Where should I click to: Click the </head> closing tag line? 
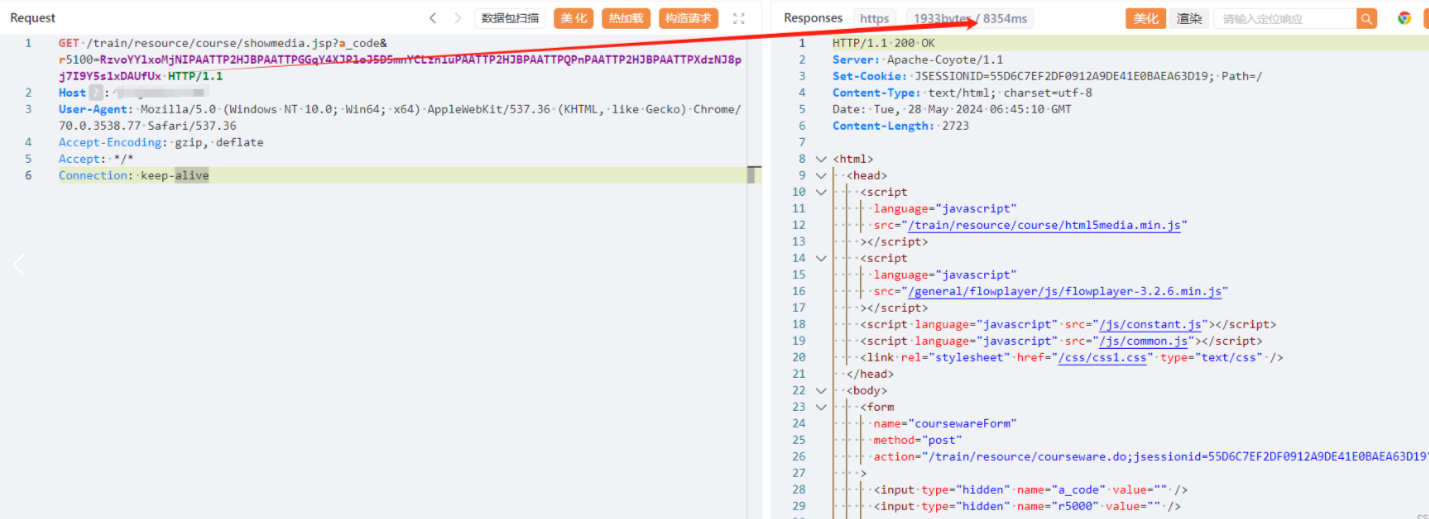(870, 374)
